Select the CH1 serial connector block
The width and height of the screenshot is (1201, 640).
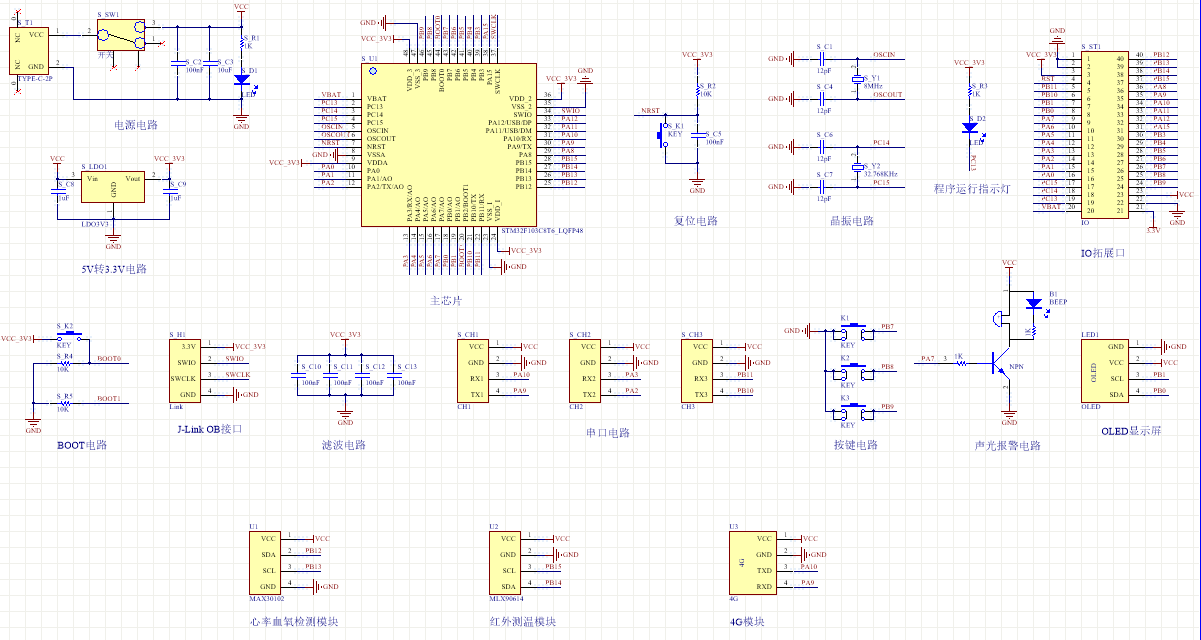point(474,370)
